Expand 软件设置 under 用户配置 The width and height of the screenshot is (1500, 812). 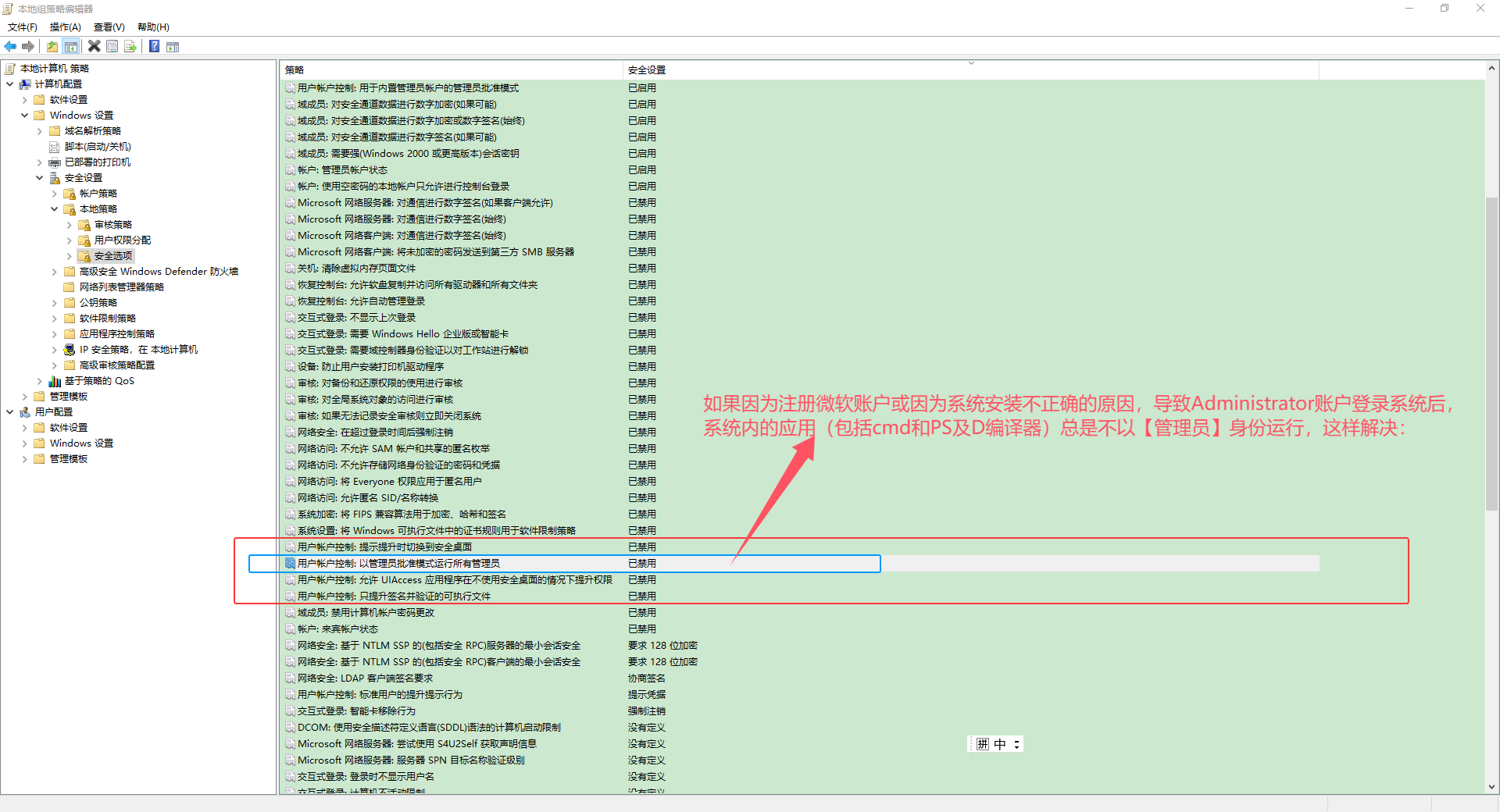[x=24, y=427]
